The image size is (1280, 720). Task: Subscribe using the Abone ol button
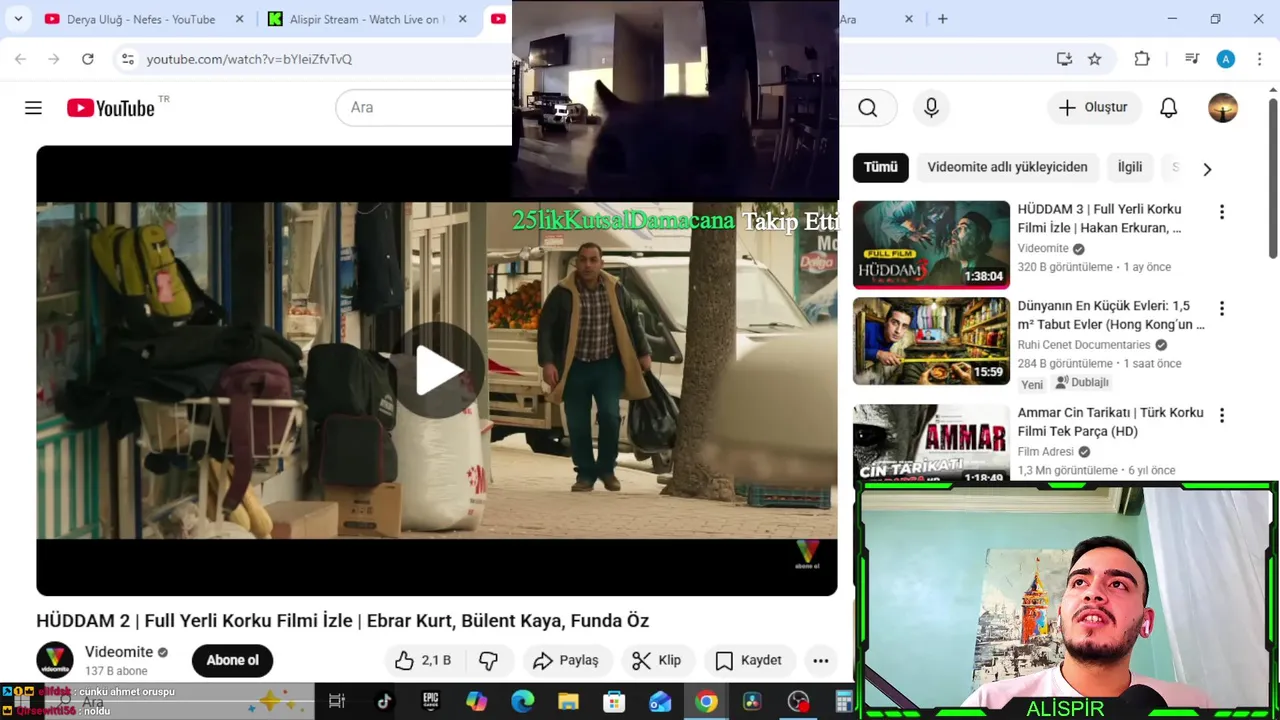pyautogui.click(x=232, y=660)
